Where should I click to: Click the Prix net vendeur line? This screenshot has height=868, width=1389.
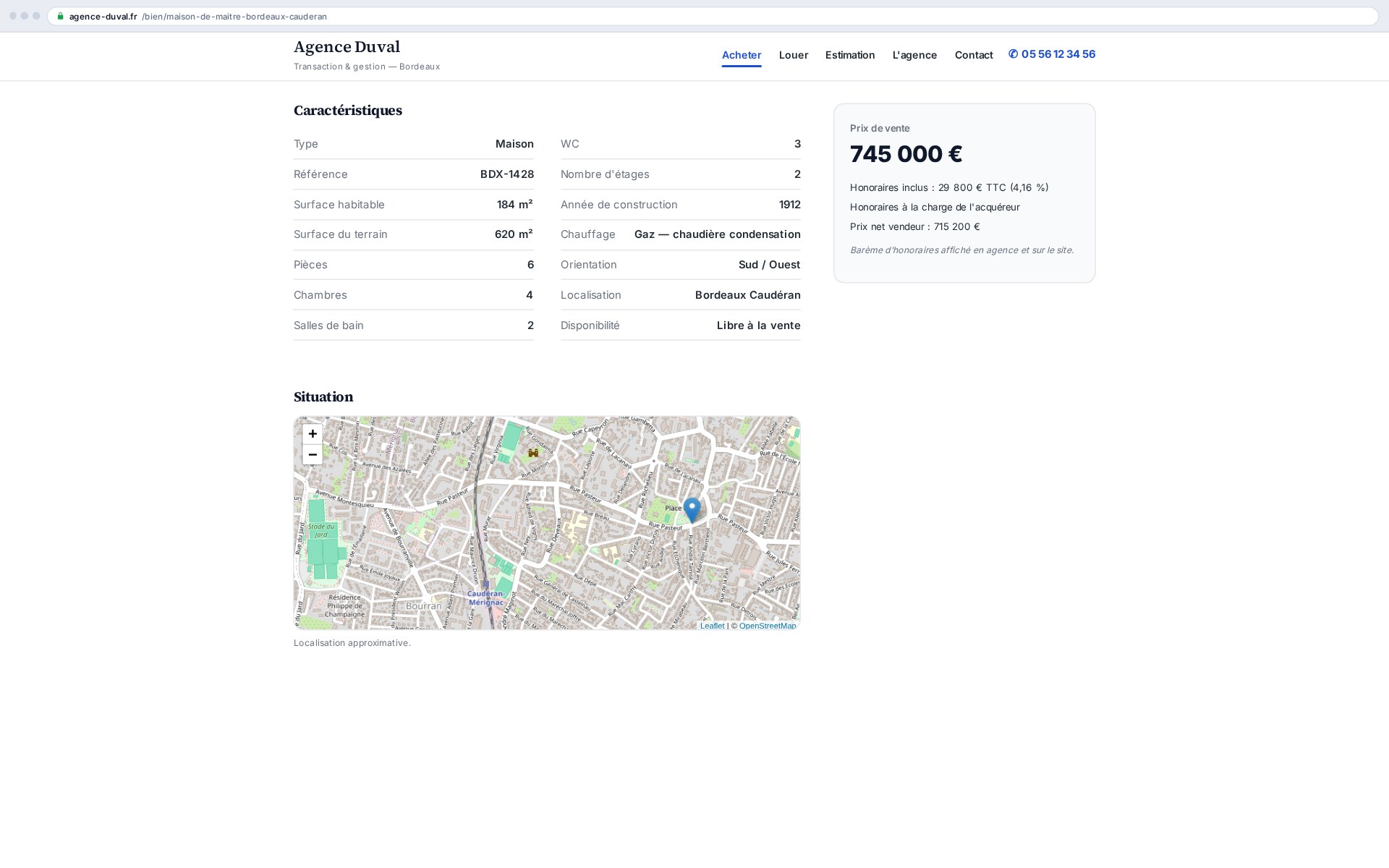(x=915, y=226)
